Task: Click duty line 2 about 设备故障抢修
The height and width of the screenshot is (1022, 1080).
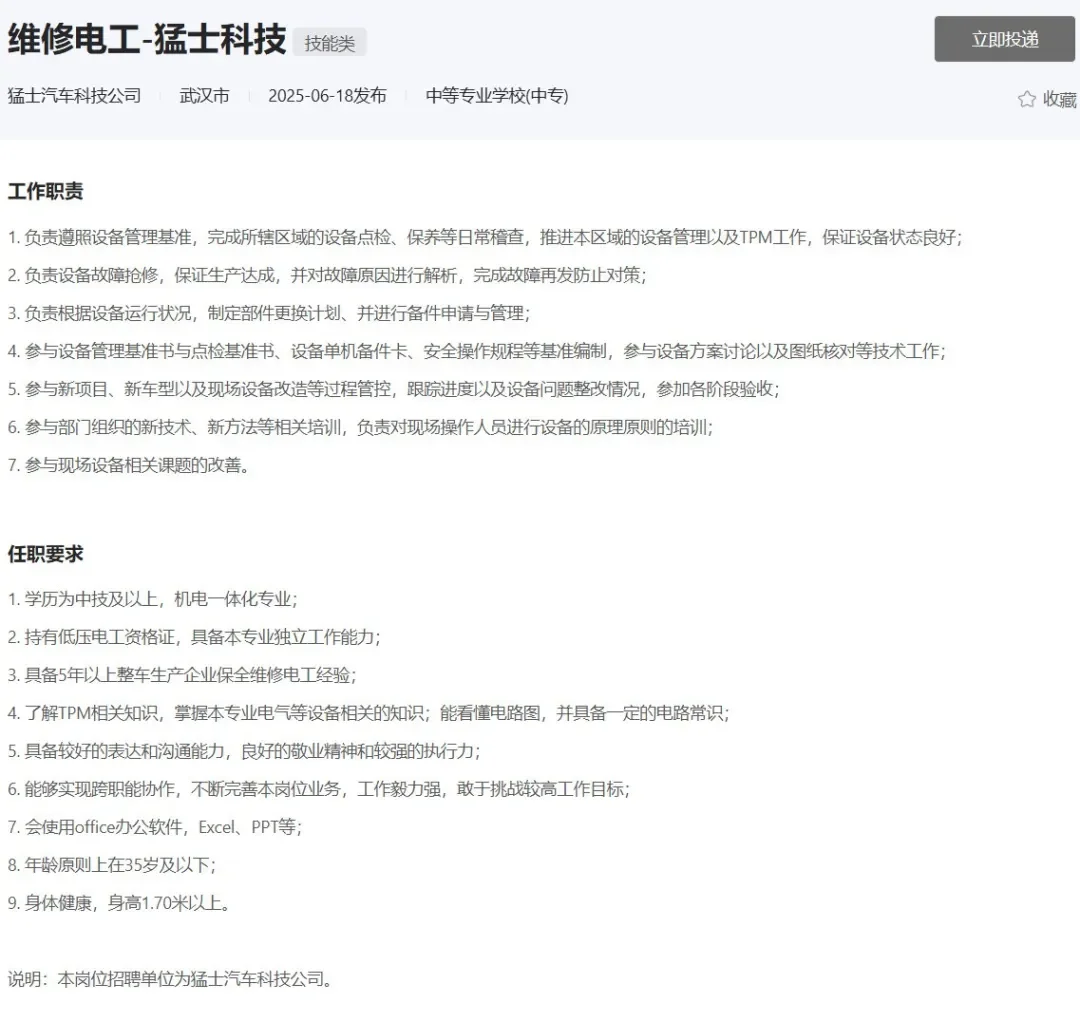Action: pyautogui.click(x=327, y=275)
